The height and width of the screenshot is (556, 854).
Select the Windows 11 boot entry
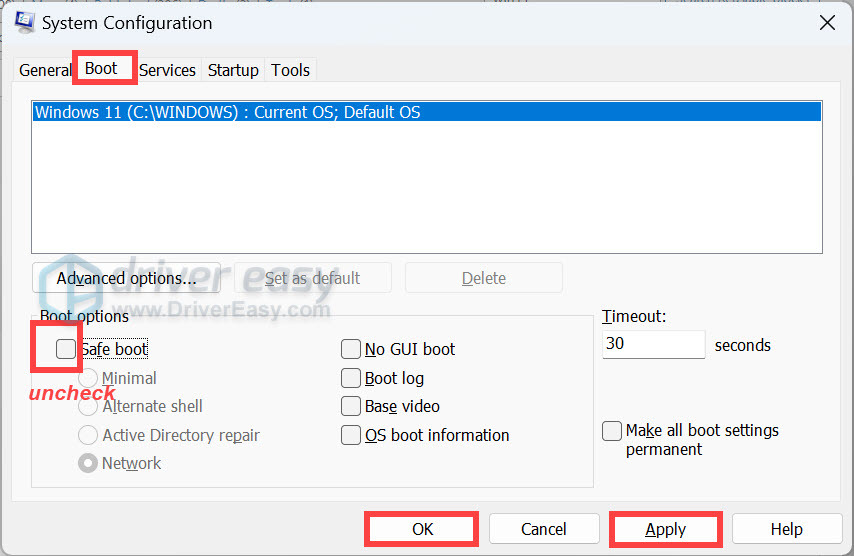[x=228, y=113]
